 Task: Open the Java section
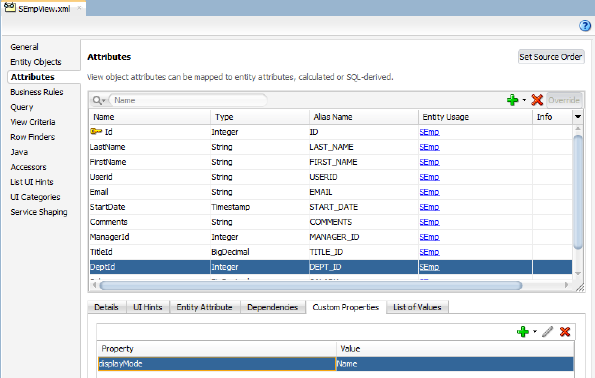19,152
